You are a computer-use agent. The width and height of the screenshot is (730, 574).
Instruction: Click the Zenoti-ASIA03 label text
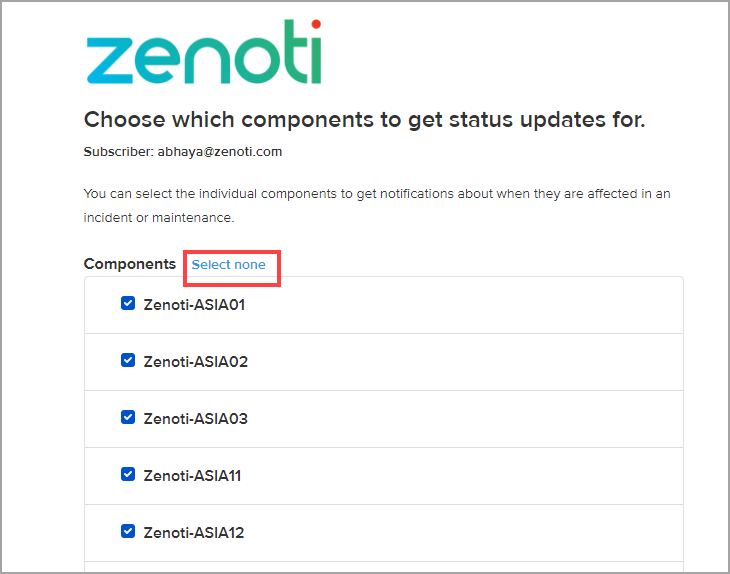[x=196, y=419]
